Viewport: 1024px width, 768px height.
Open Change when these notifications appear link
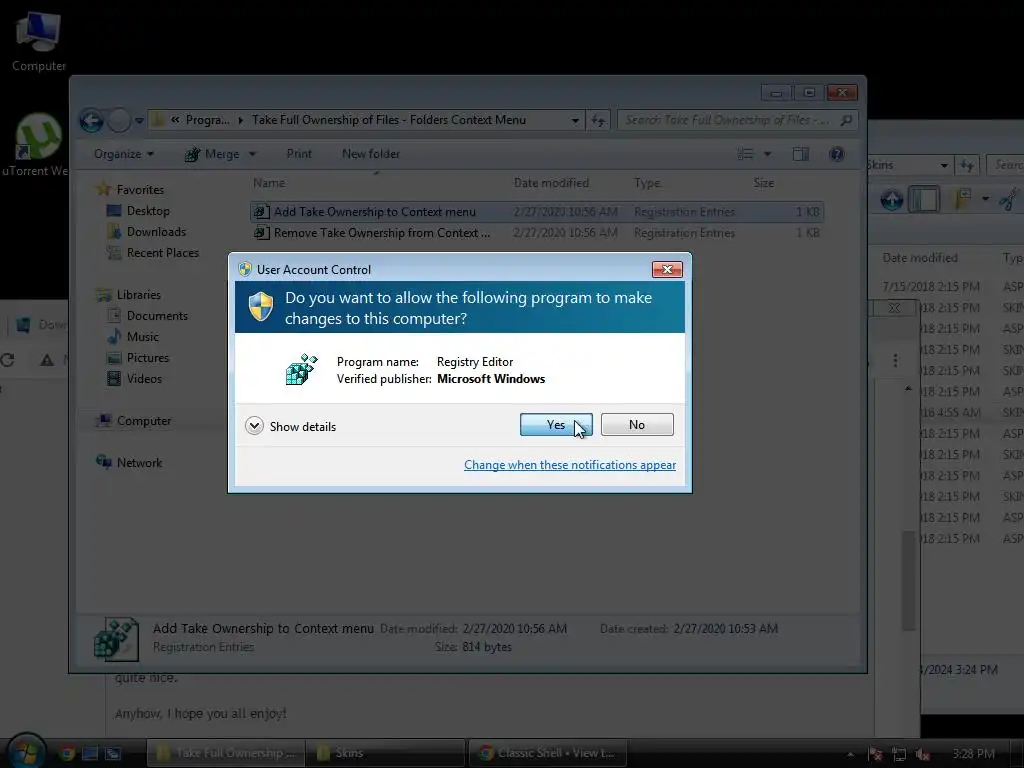point(569,465)
